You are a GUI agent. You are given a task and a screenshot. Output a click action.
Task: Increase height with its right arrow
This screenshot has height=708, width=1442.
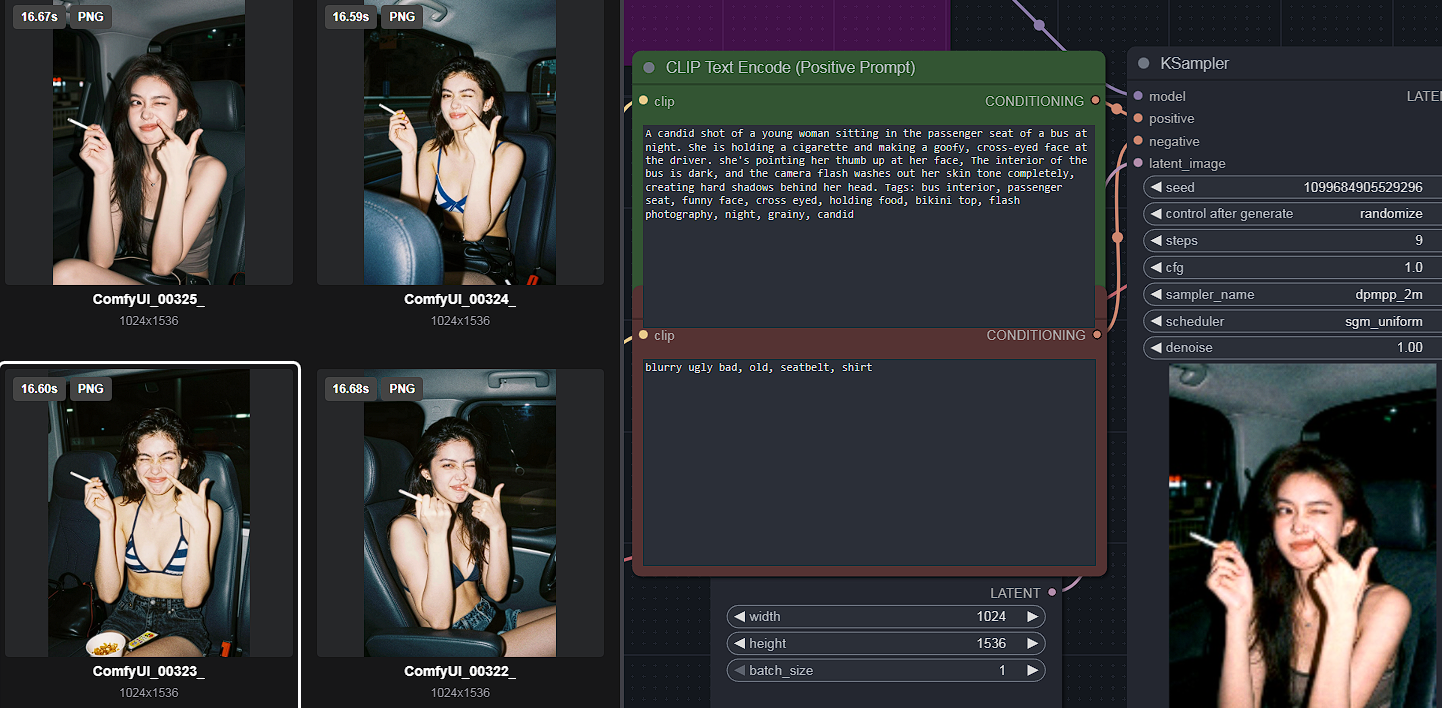[1031, 643]
